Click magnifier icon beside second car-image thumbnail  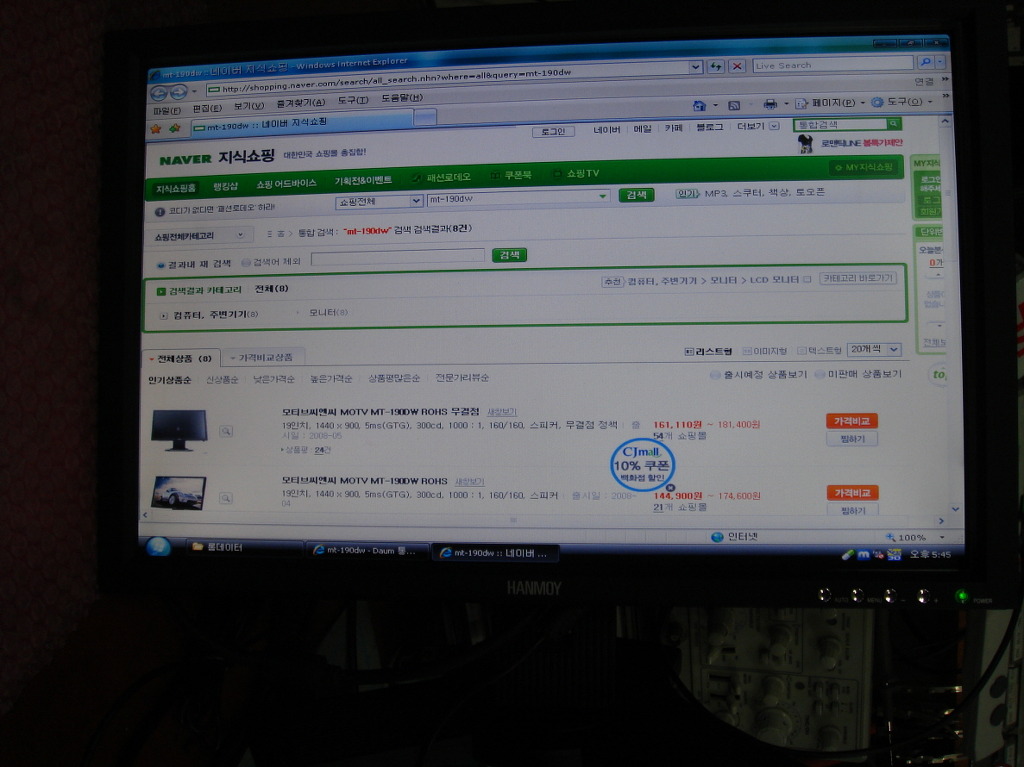pos(226,498)
